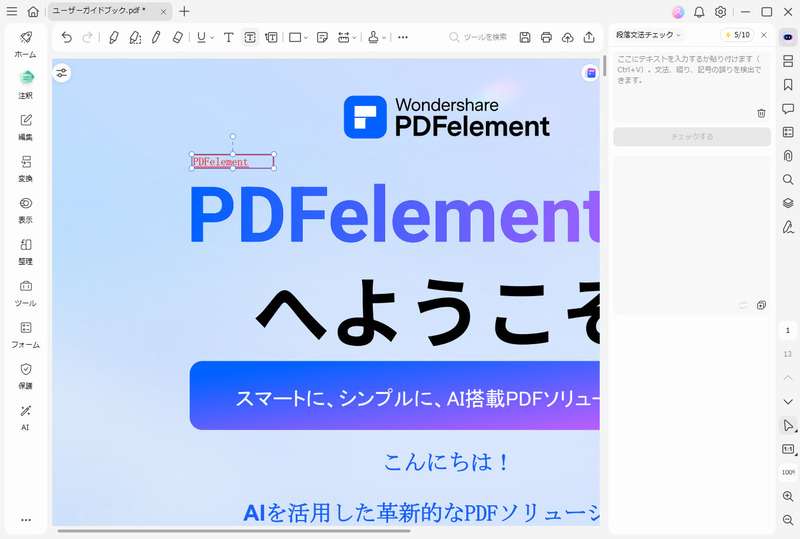800x539 pixels.
Task: Close the ユーザーガイドブック.pdf tab
Action: (163, 11)
